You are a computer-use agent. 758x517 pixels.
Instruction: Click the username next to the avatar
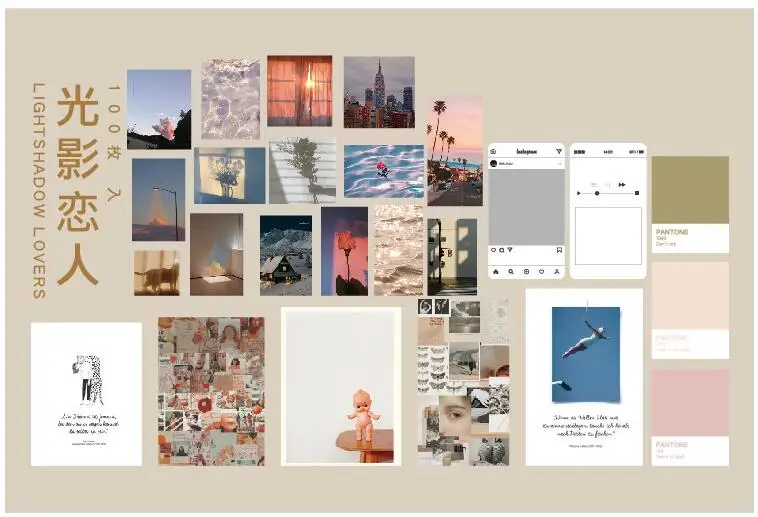click(x=506, y=163)
